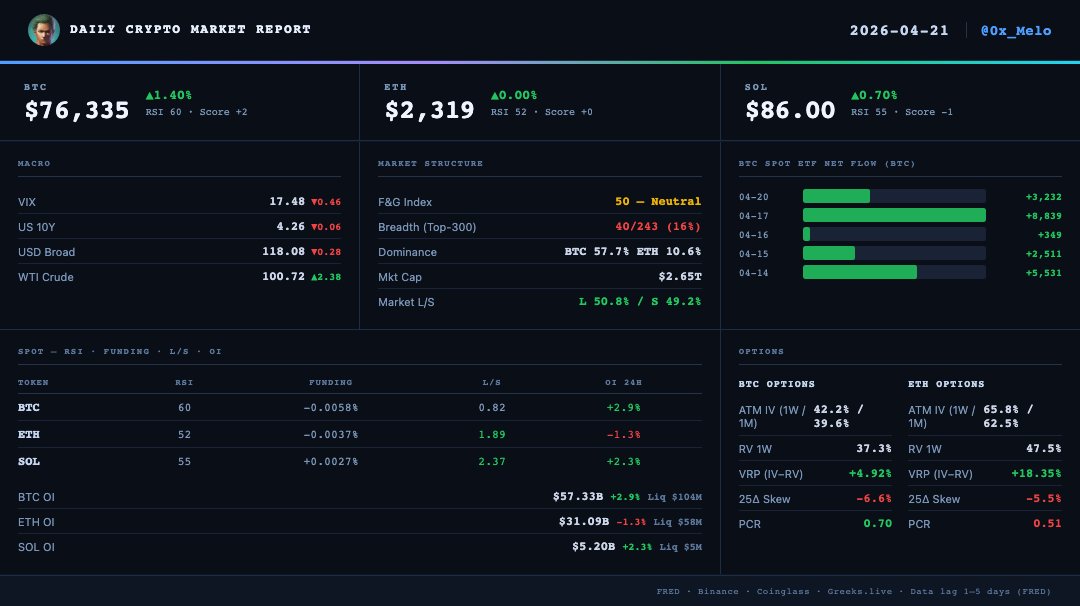Select the BTC ATM IV 42.2% / 39.6% value
The image size is (1080, 606).
[x=839, y=416]
